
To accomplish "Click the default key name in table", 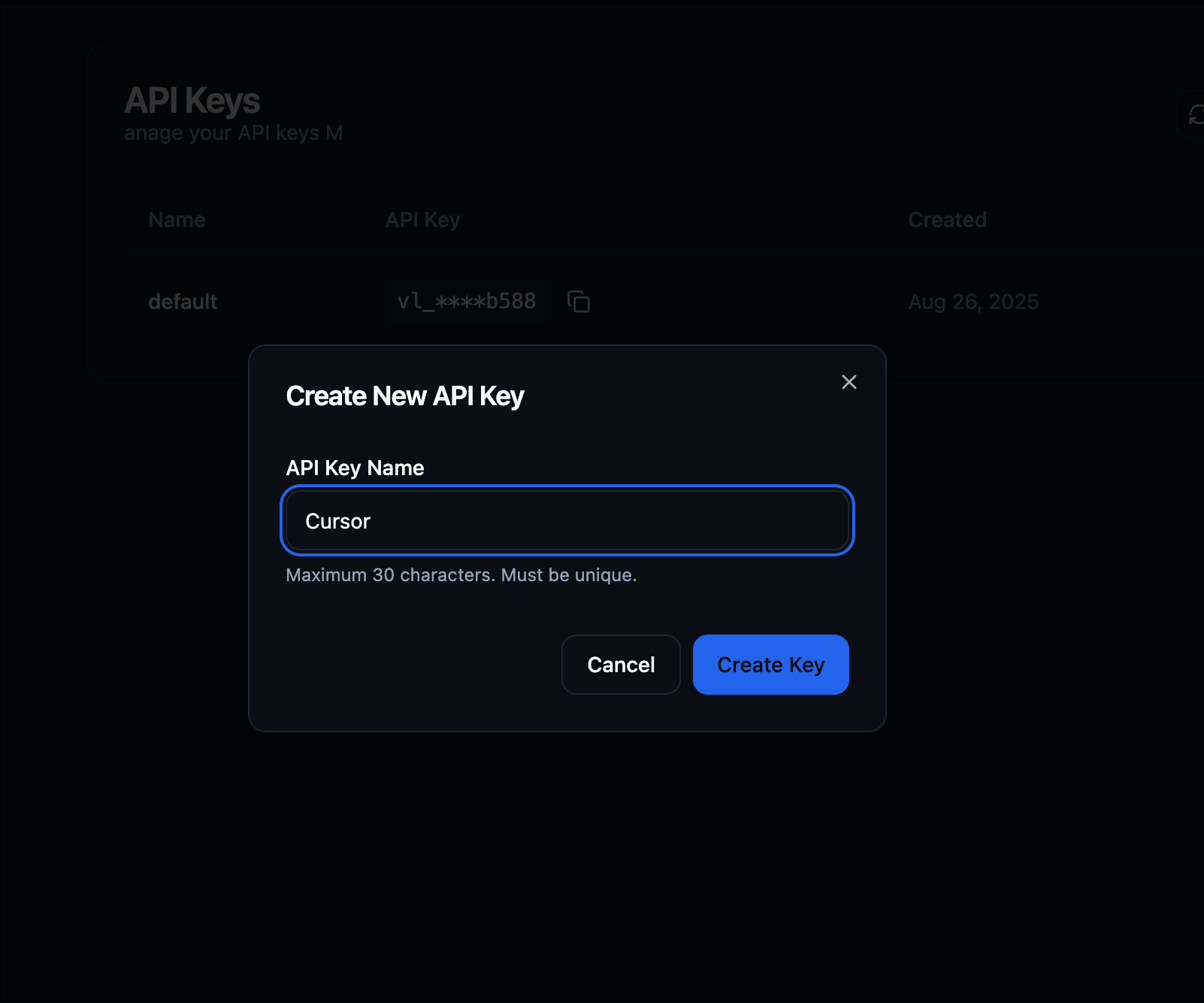I will click(183, 302).
